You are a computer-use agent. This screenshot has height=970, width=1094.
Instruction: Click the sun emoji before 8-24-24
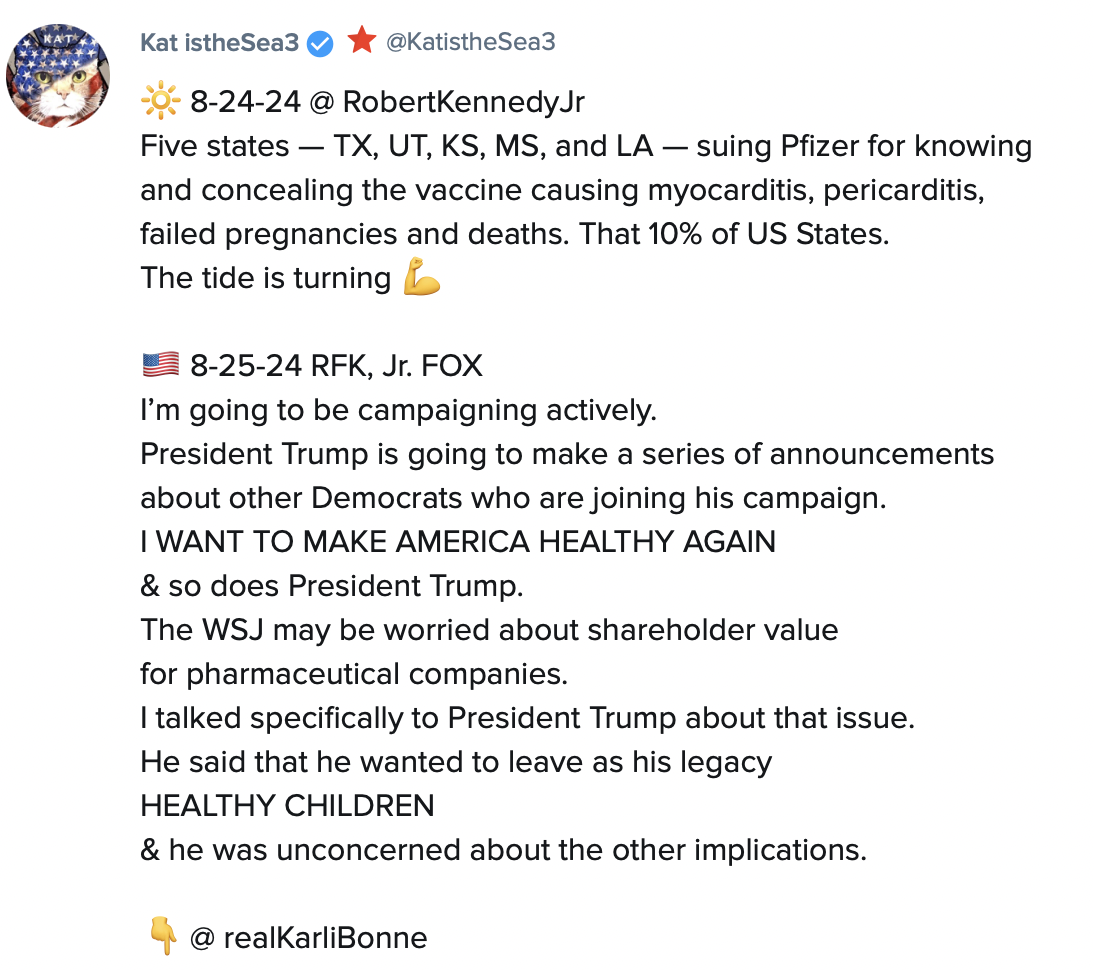[160, 101]
